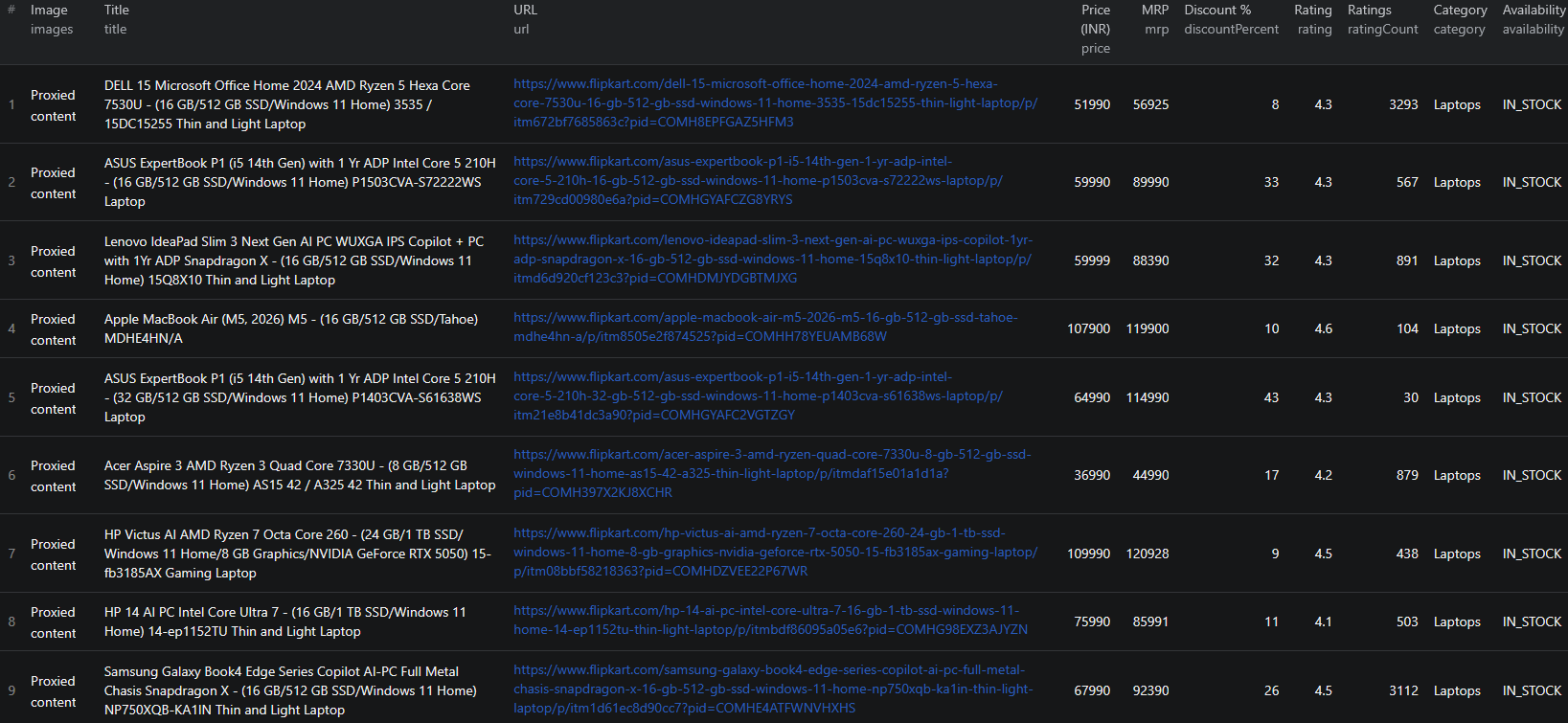Select the Lenovo IdeaPad Slim 3 title cell
Image resolution: width=1568 pixels, height=723 pixels.
coord(294,260)
